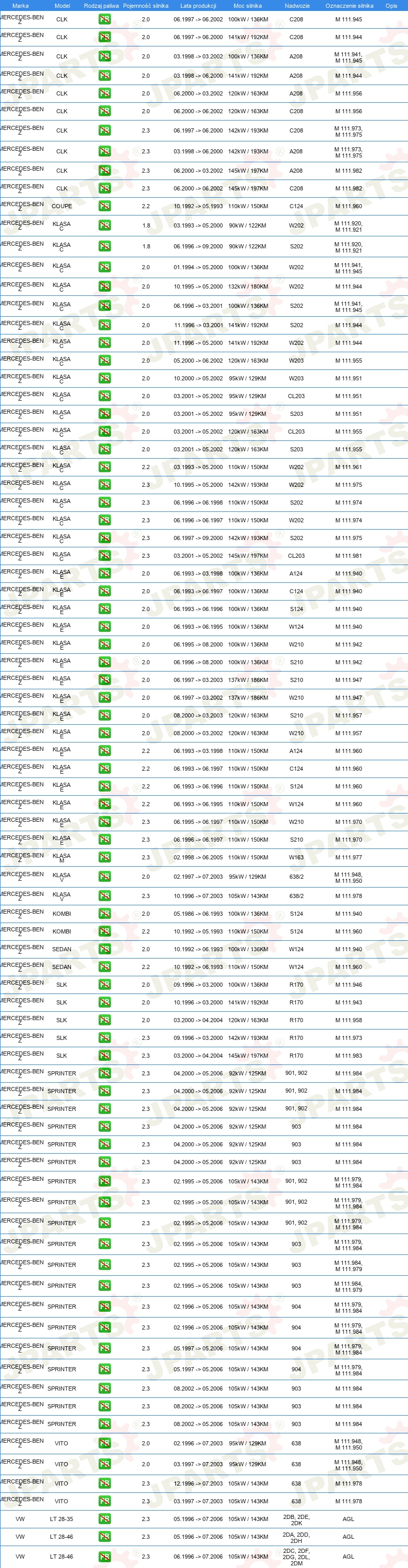Select the 132kW / 180KM power cell

248,286
